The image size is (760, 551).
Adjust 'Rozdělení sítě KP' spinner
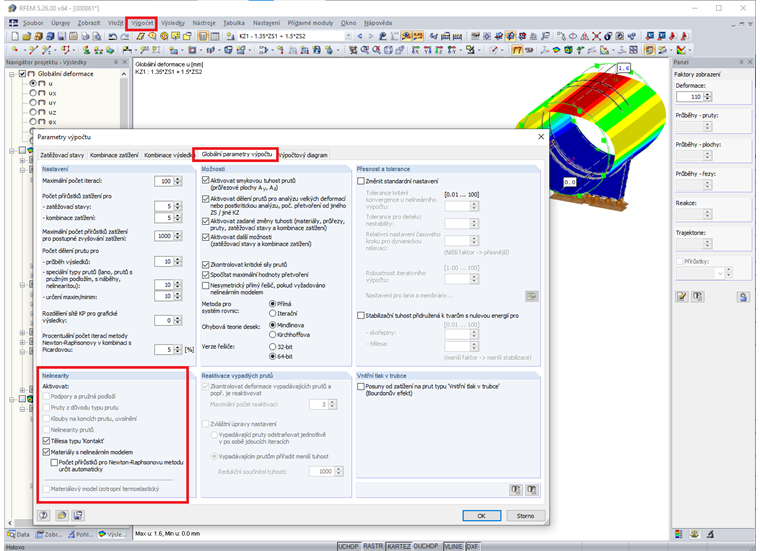click(x=178, y=320)
